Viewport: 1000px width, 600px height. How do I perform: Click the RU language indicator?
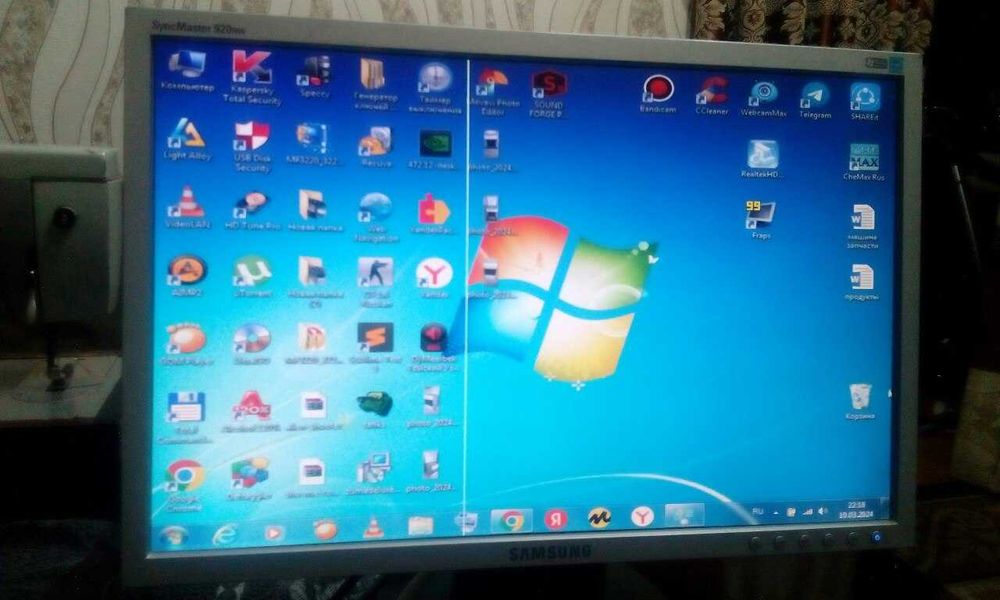758,511
